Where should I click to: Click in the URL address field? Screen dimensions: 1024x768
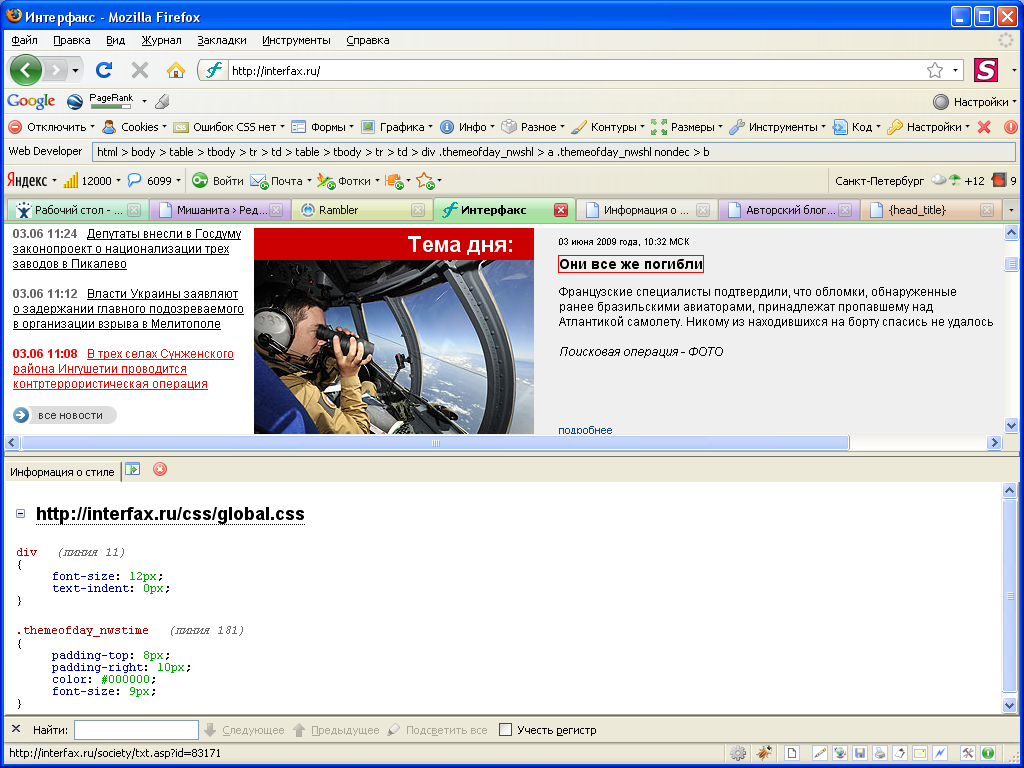(575, 71)
